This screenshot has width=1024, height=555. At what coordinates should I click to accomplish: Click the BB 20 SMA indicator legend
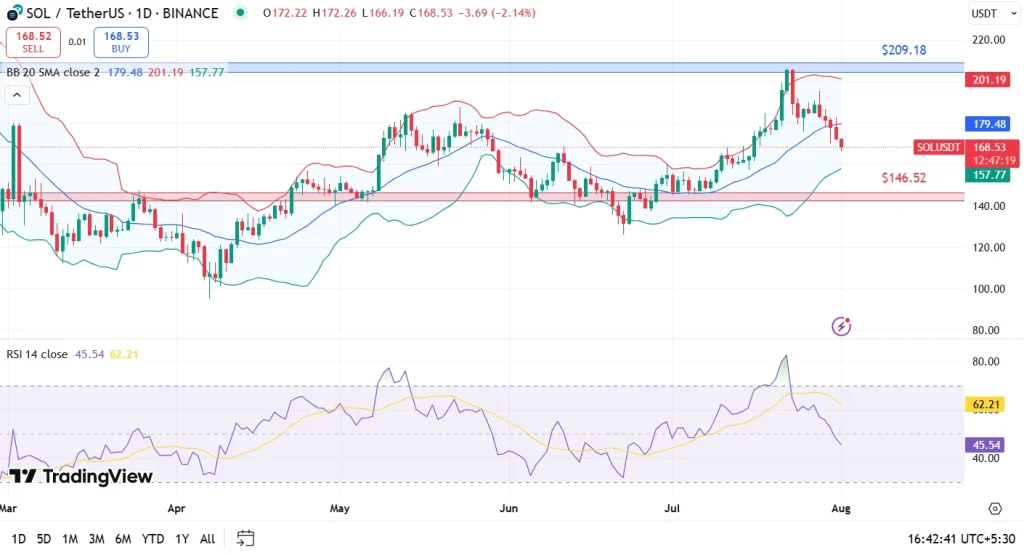tap(53, 72)
